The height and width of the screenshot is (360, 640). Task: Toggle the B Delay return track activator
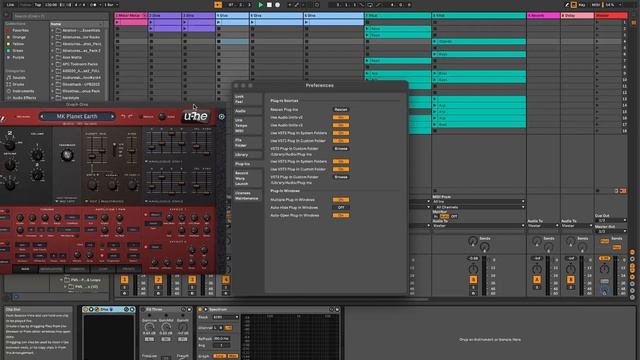coord(571,280)
